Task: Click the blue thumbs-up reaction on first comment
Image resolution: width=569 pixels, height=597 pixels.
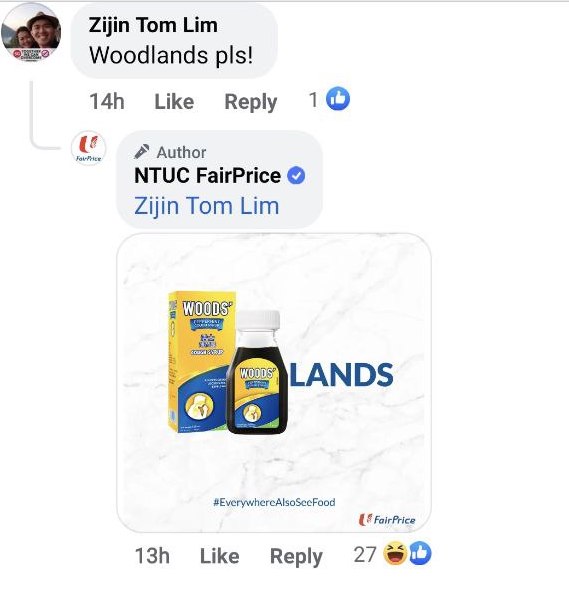Action: click(338, 99)
